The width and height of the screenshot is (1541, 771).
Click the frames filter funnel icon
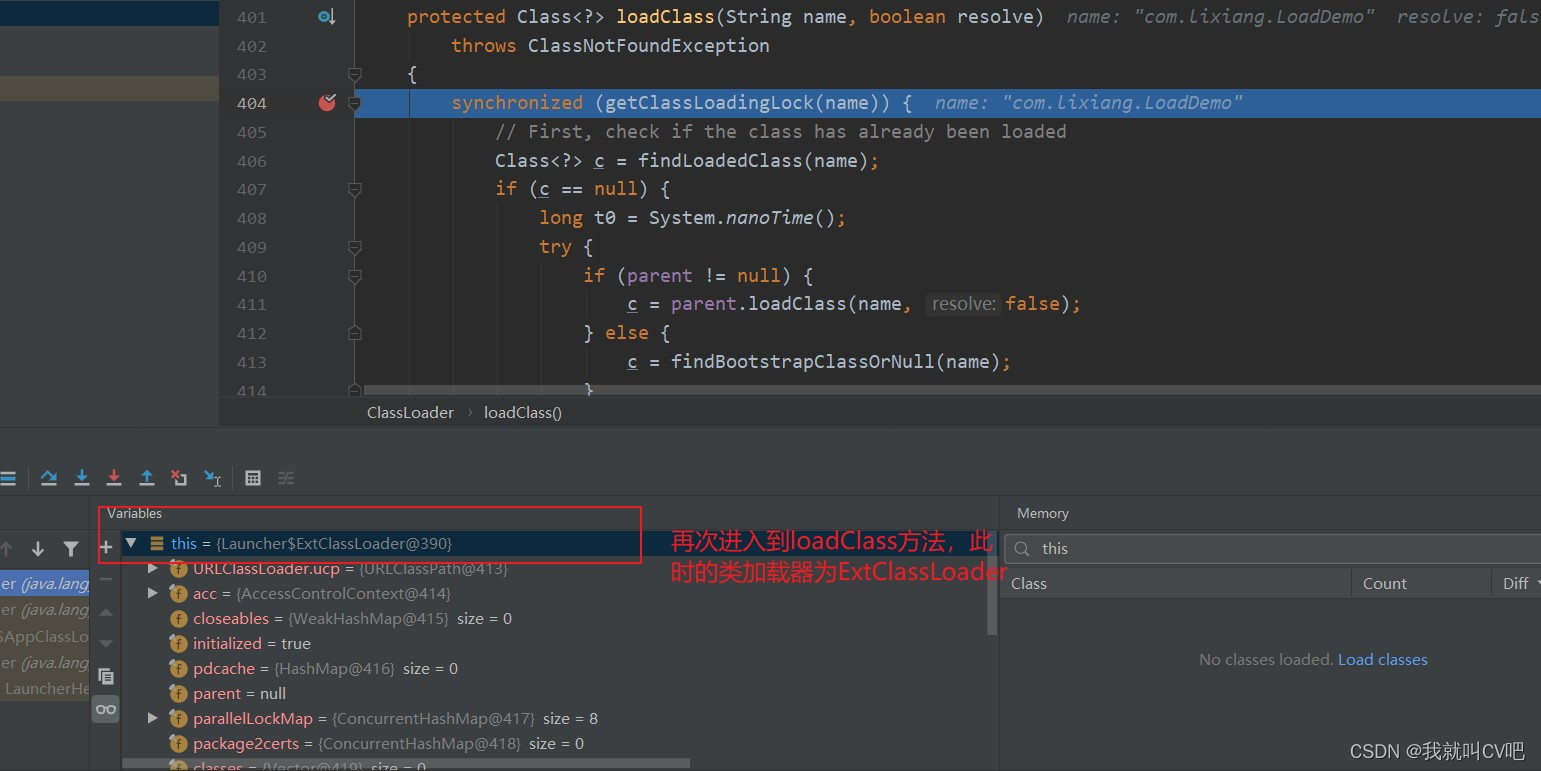(x=70, y=548)
